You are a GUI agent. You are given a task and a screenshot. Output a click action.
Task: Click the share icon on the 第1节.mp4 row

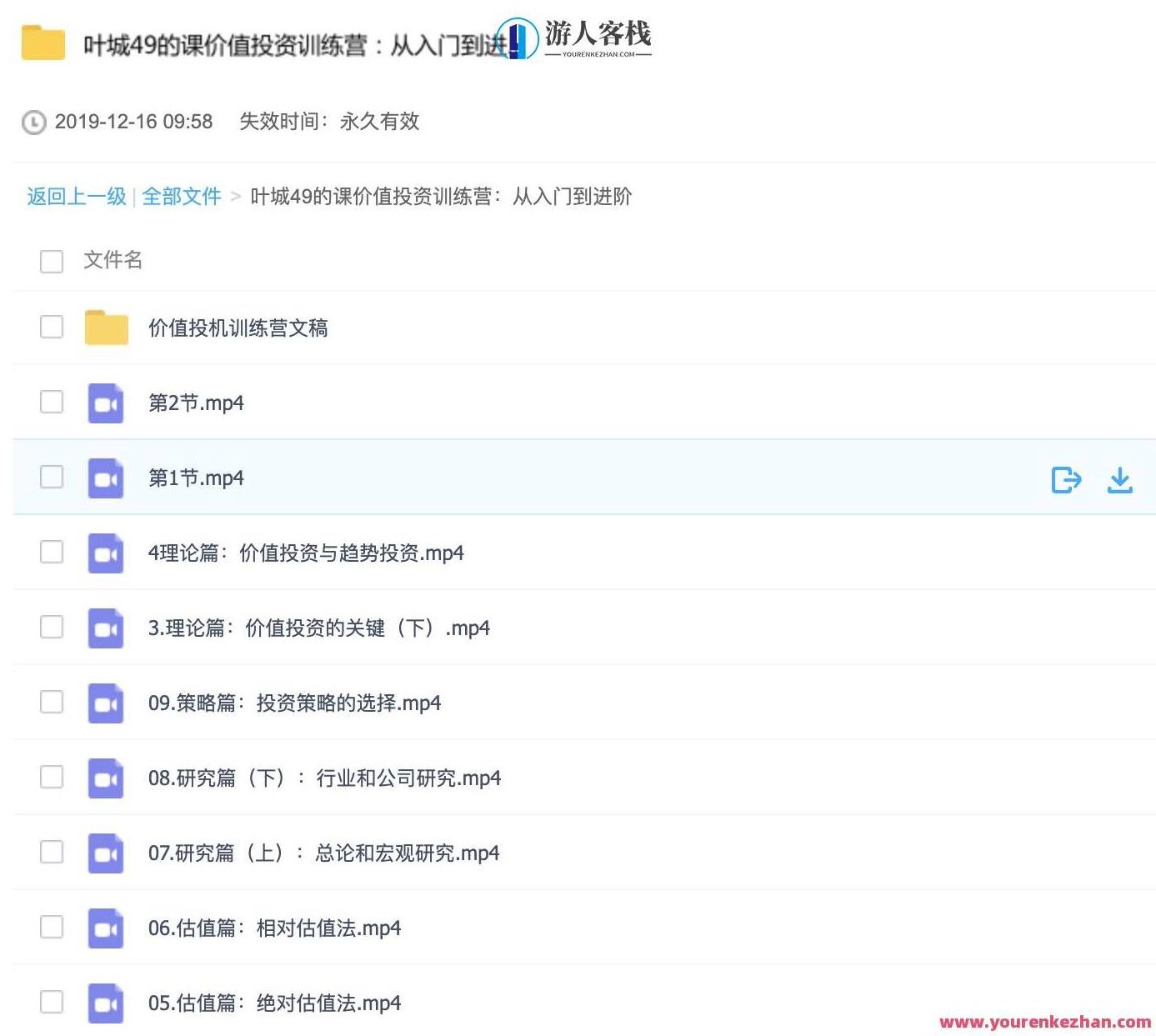[x=1066, y=479]
